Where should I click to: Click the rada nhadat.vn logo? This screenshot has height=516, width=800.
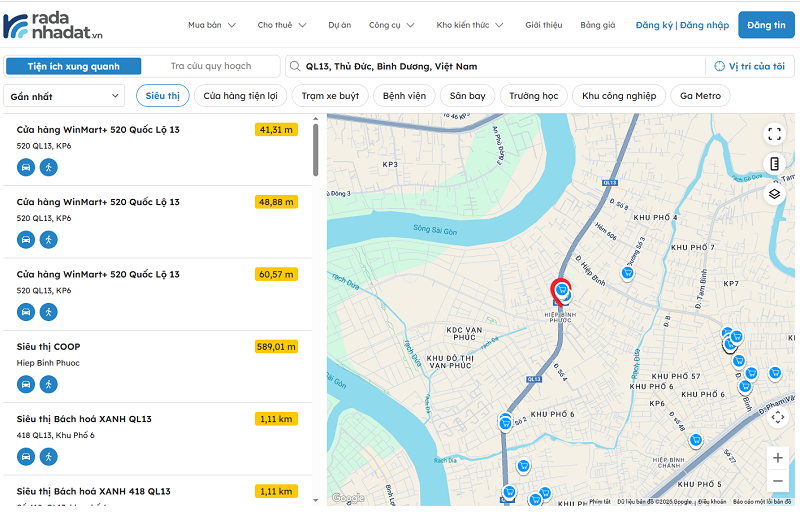point(53,25)
